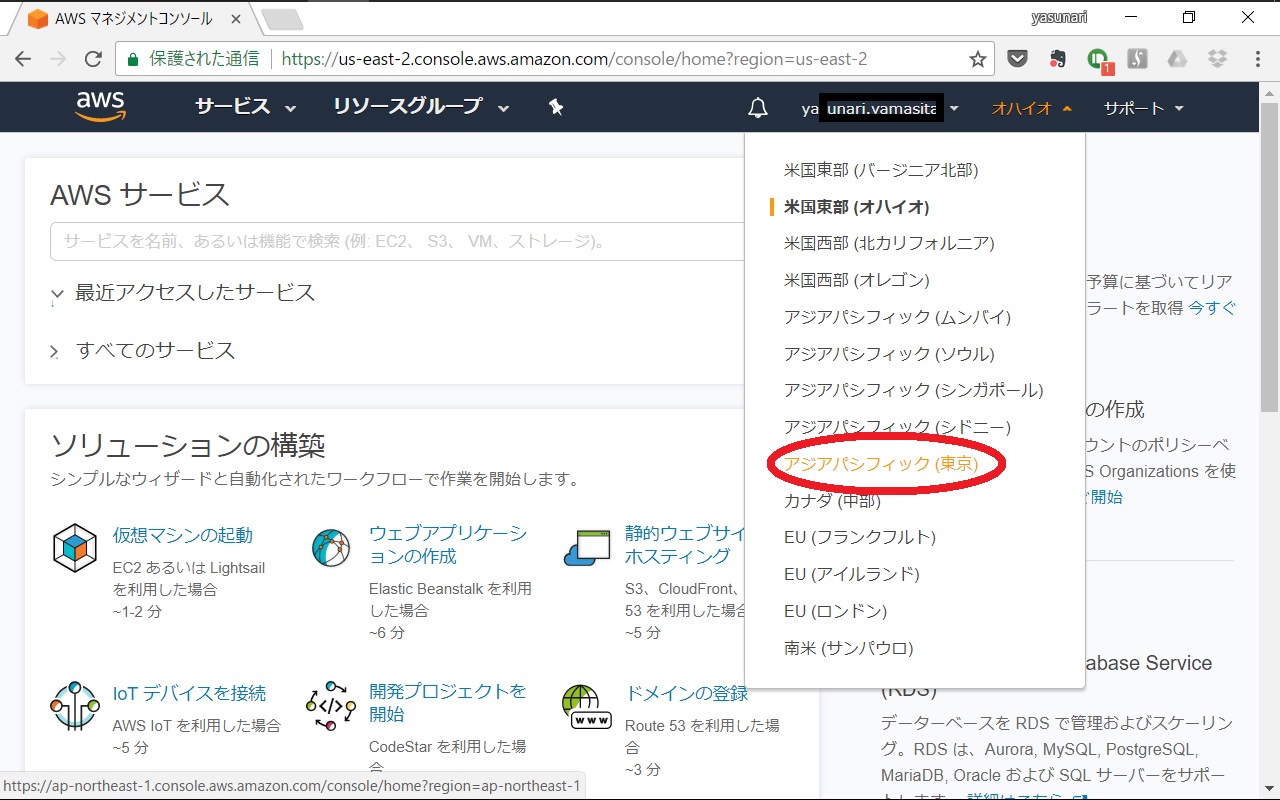Click the Evernote extension icon
The height and width of the screenshot is (800, 1280).
pos(1057,59)
